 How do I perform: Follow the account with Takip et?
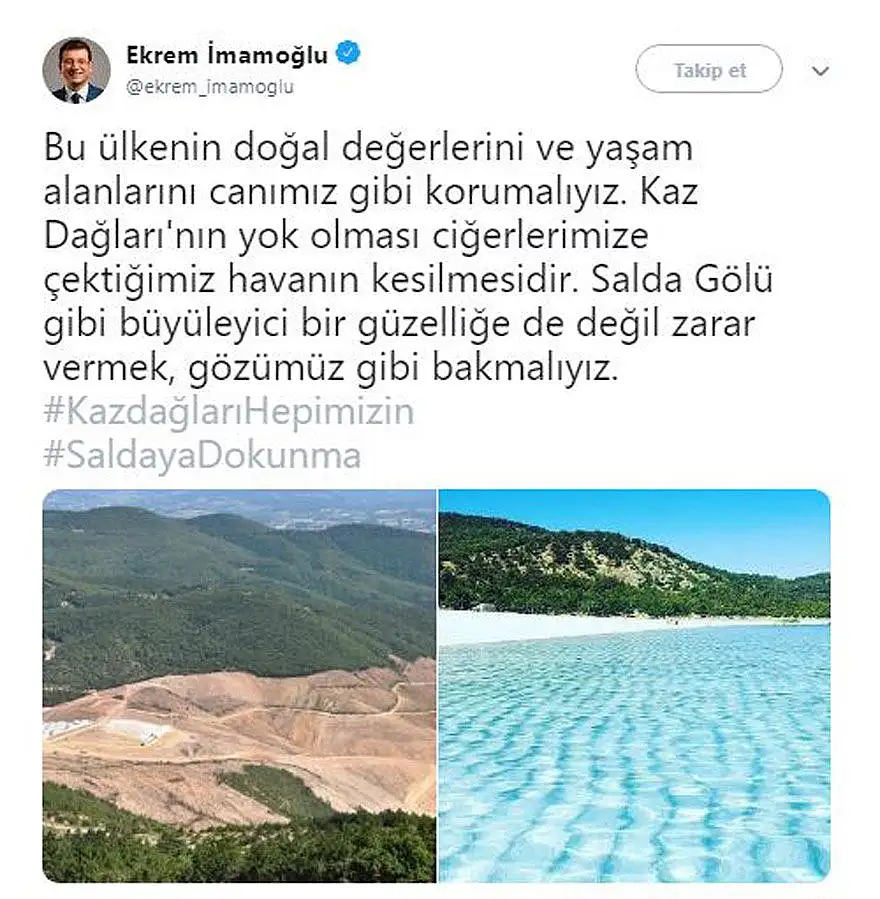coord(709,69)
